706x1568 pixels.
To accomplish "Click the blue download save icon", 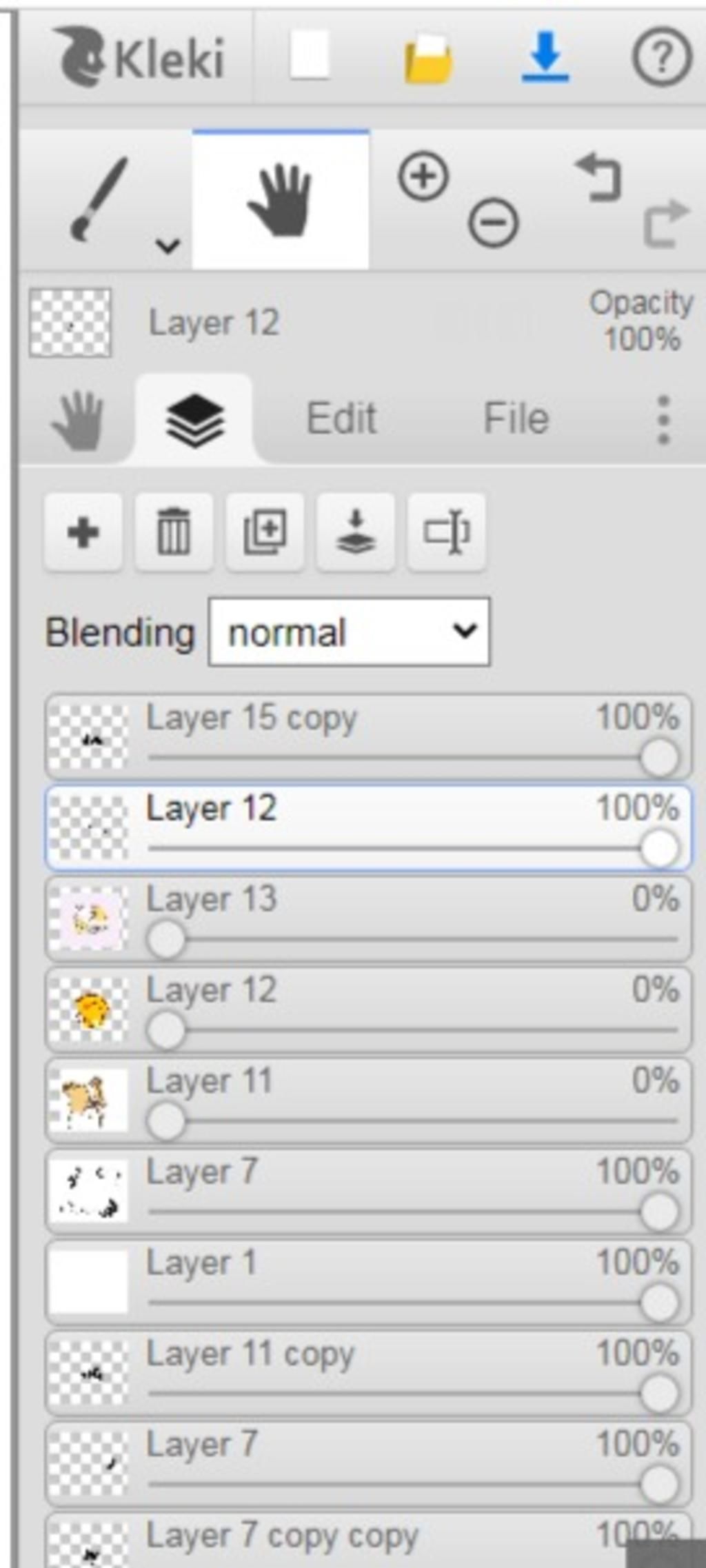I will 545,57.
